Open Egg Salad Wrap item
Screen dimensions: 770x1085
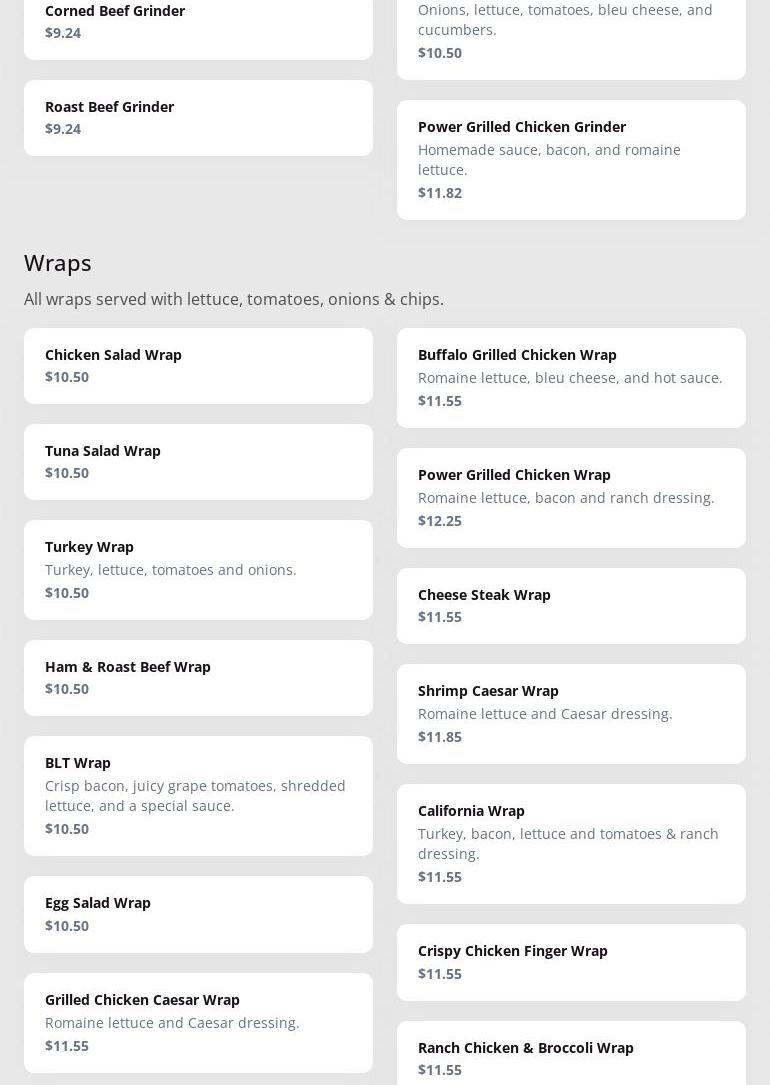coord(198,914)
